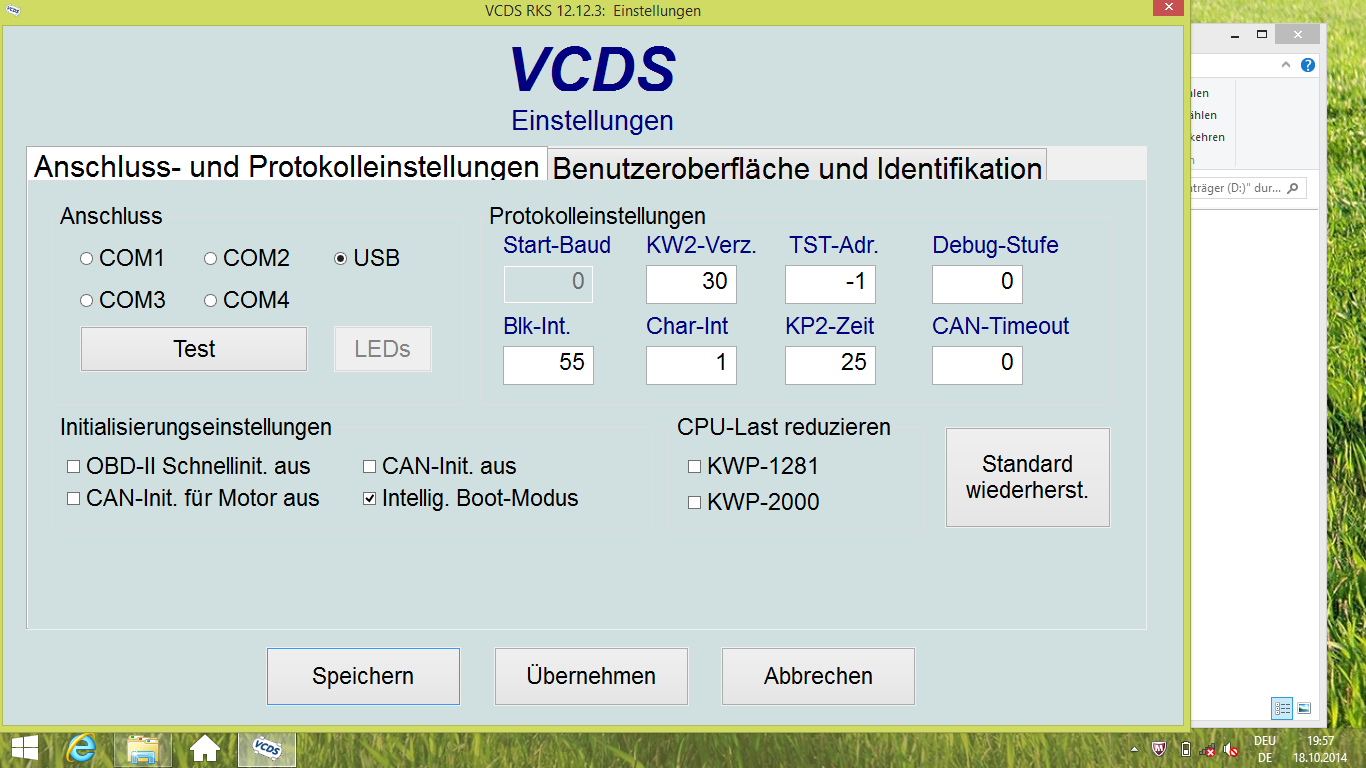
Task: Switch Explorer window to large thumbnails view
Action: pyautogui.click(x=1304, y=708)
